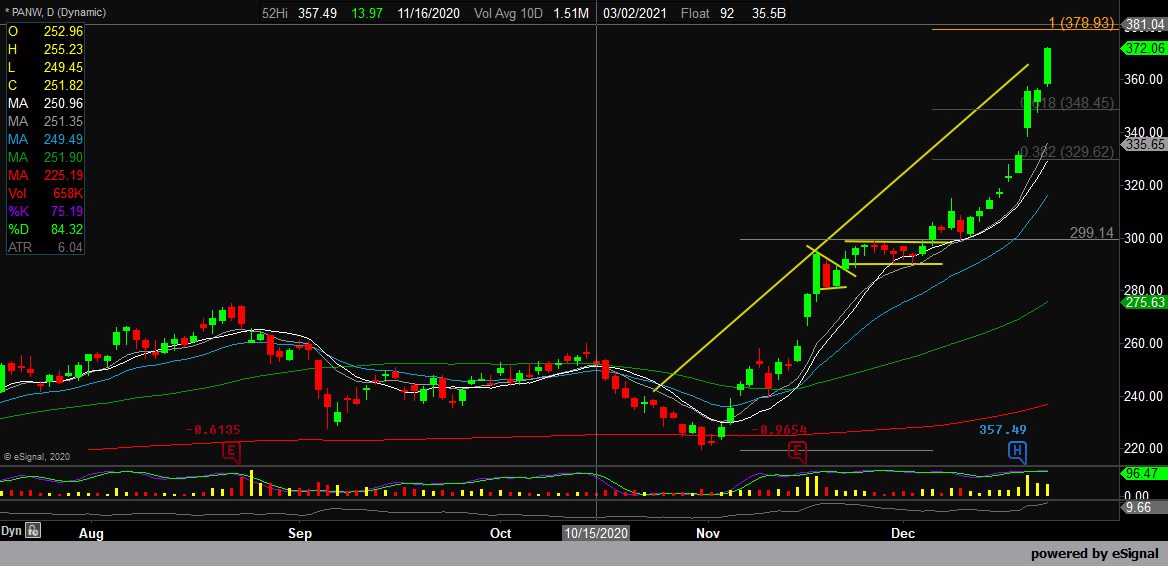Click the %D value 84.32

click(x=67, y=229)
